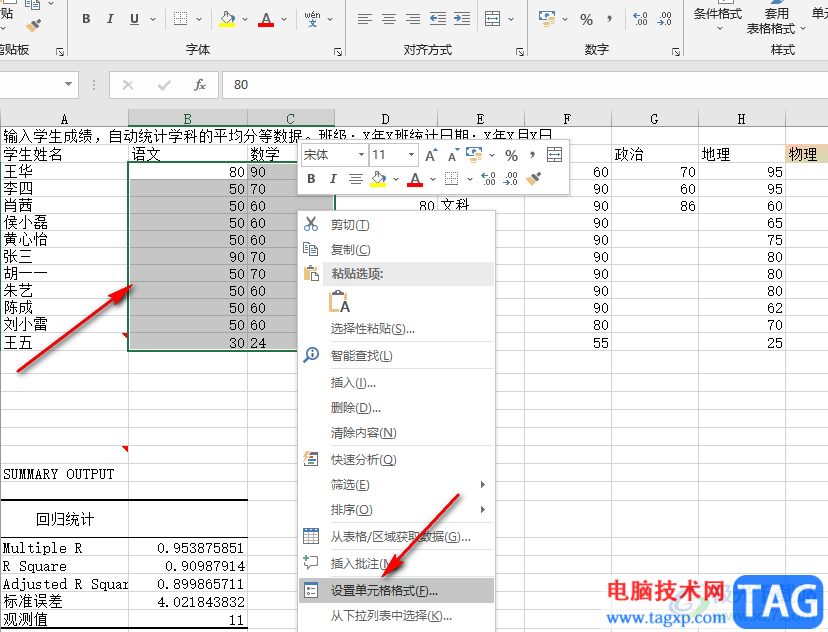
Task: Click the ribbon decrease decimal icon
Action: (x=664, y=19)
